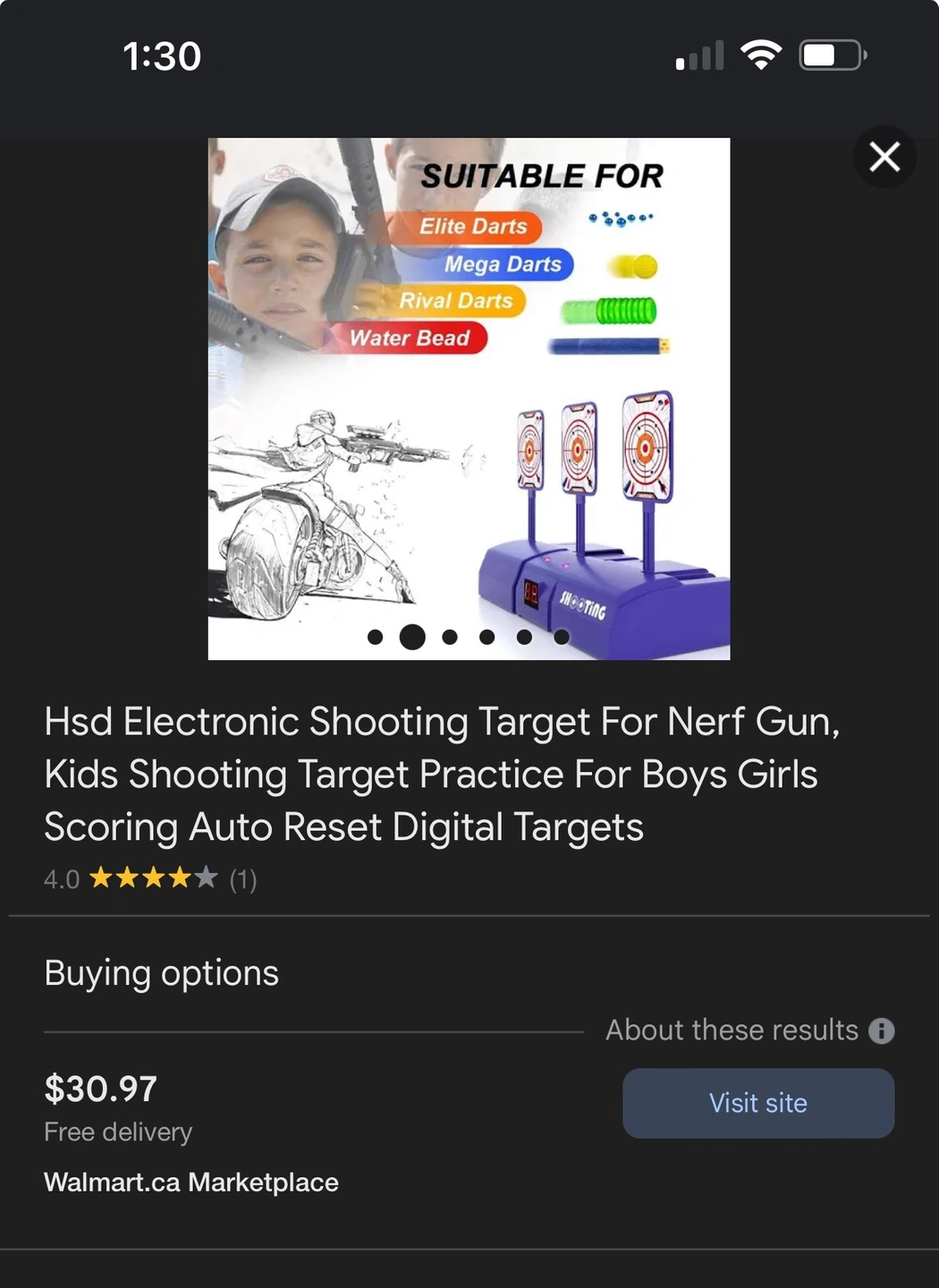The height and width of the screenshot is (1288, 939).
Task: Tap the battery status icon
Action: coord(833,55)
